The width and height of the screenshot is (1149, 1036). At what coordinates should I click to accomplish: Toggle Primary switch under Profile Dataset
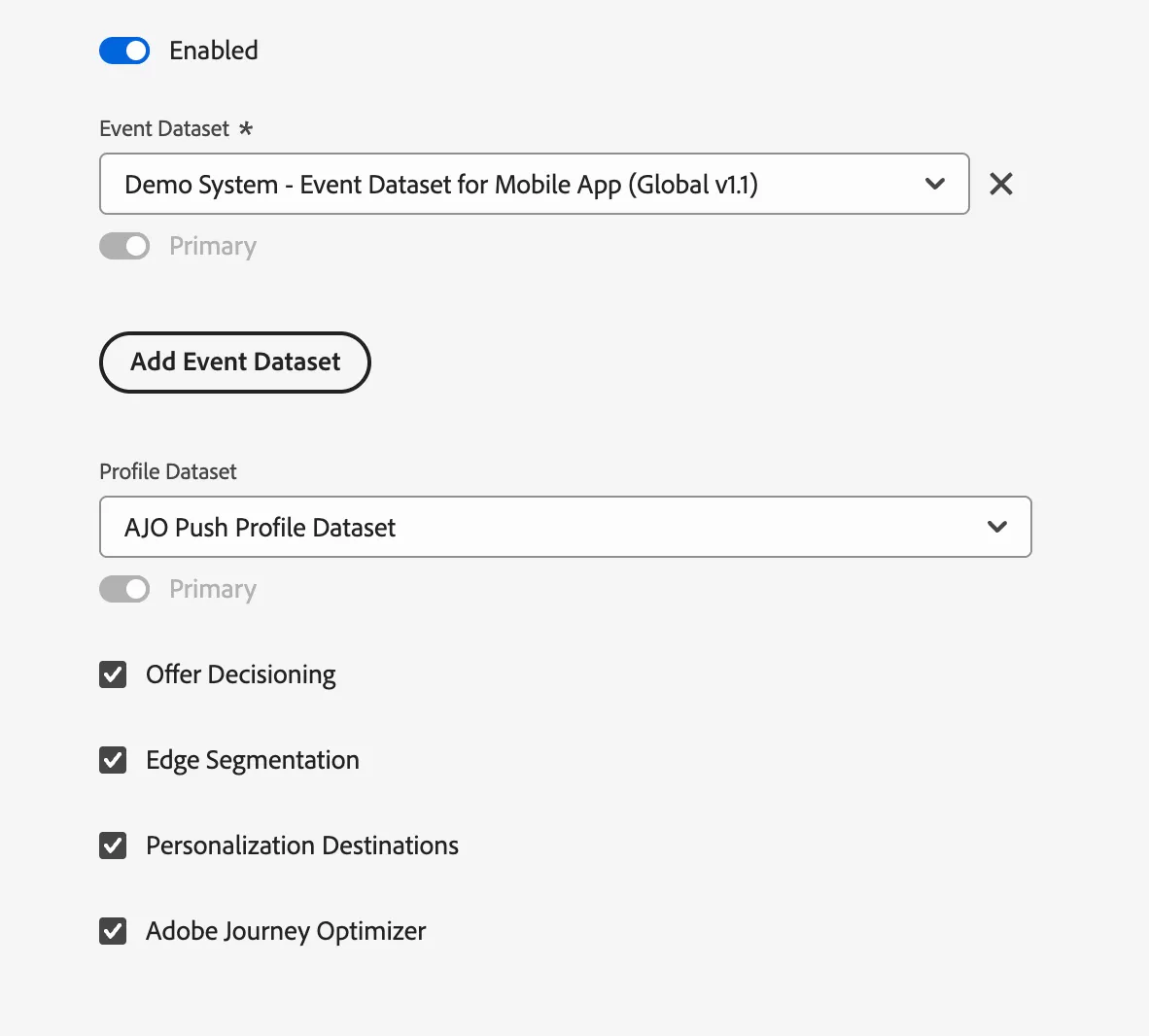124,589
